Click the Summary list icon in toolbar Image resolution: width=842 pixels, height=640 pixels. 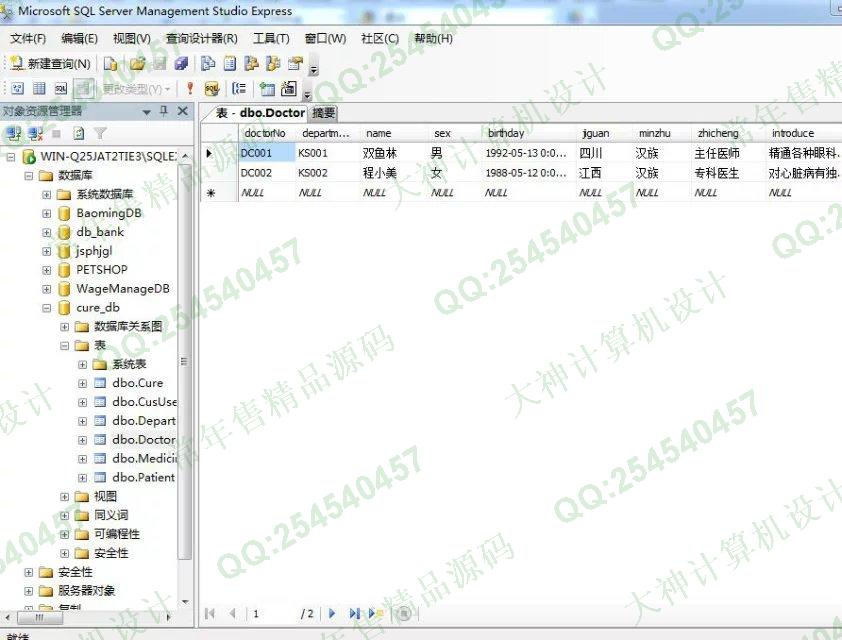coord(230,64)
